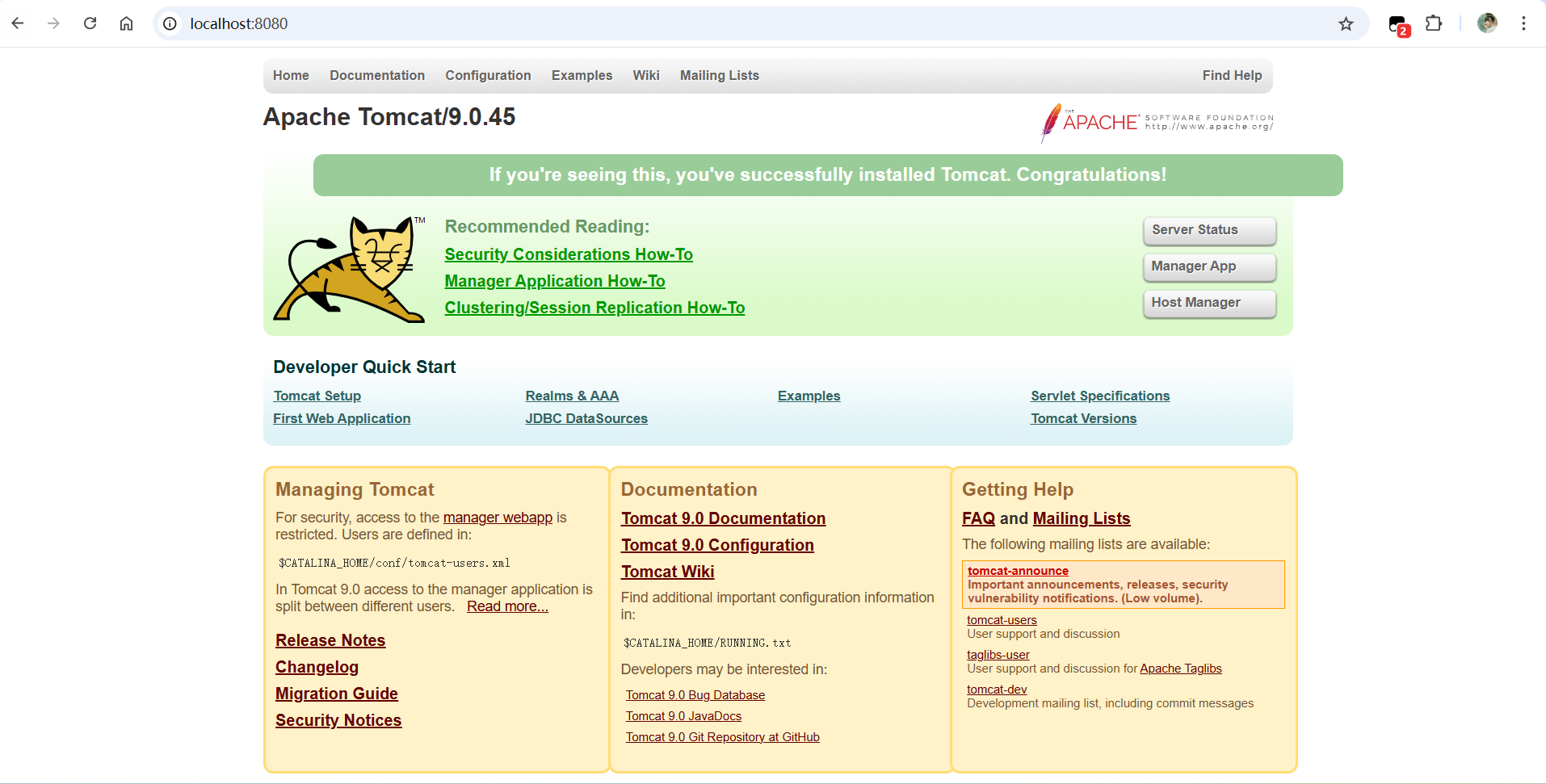The image size is (1546, 784).
Task: Open Find Help in the nav bar
Action: point(1232,75)
